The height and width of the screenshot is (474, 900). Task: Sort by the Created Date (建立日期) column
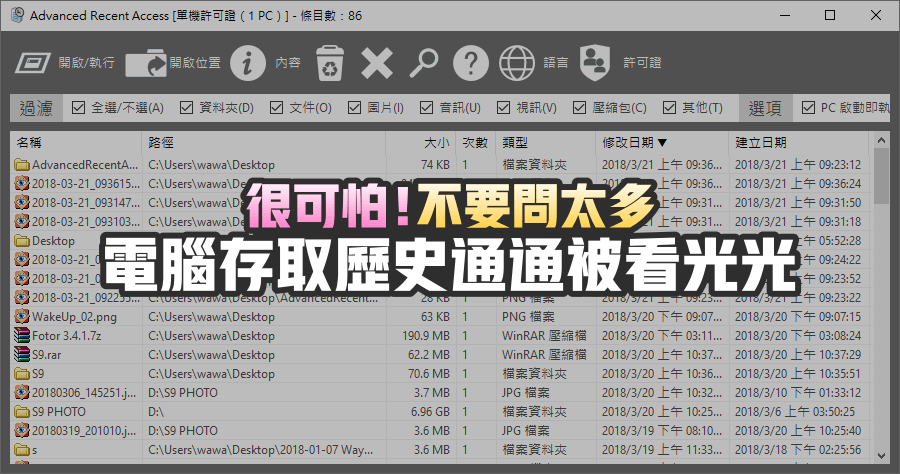[x=799, y=142]
